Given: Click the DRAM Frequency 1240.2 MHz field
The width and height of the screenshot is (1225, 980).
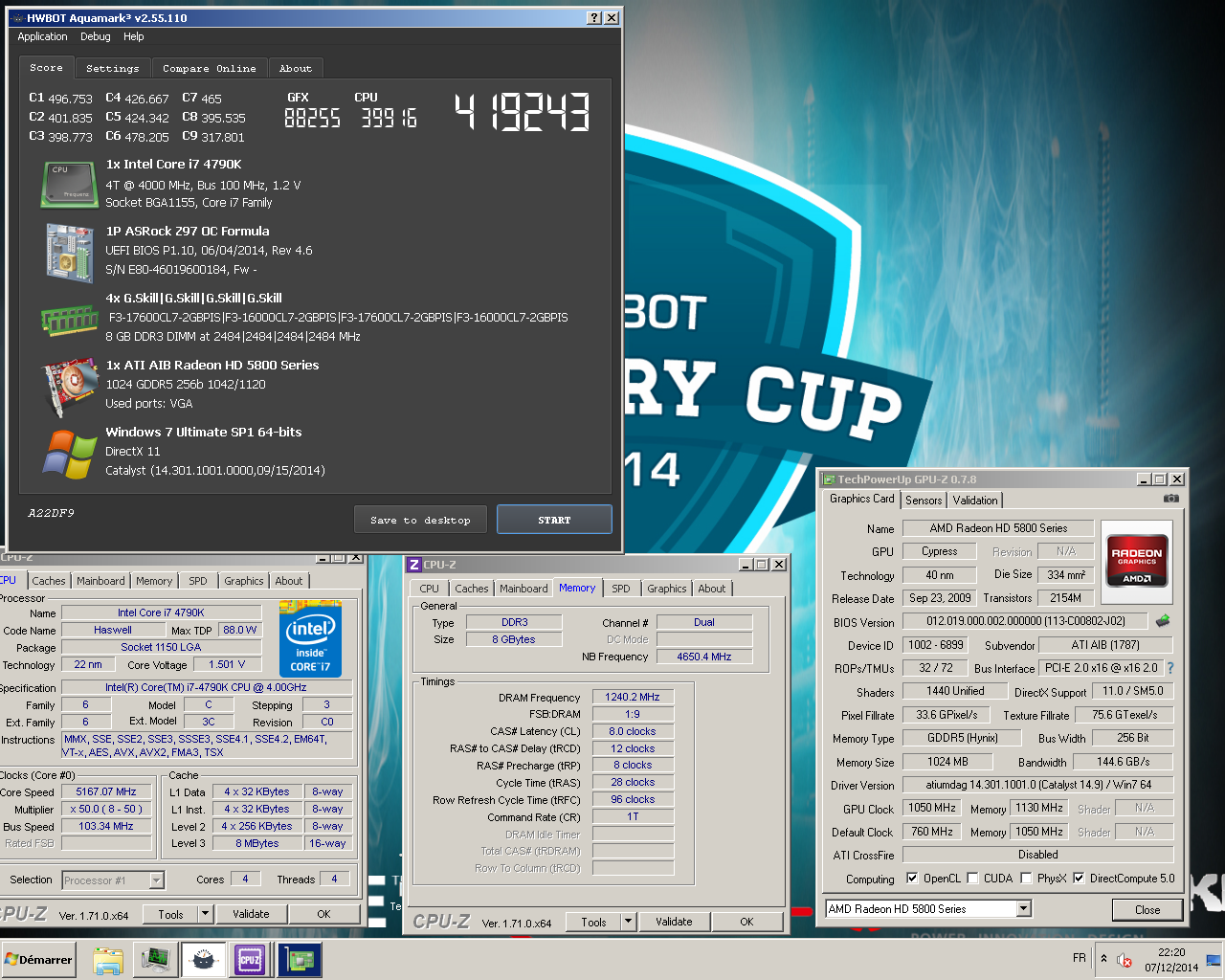Looking at the screenshot, I should pyautogui.click(x=633, y=697).
